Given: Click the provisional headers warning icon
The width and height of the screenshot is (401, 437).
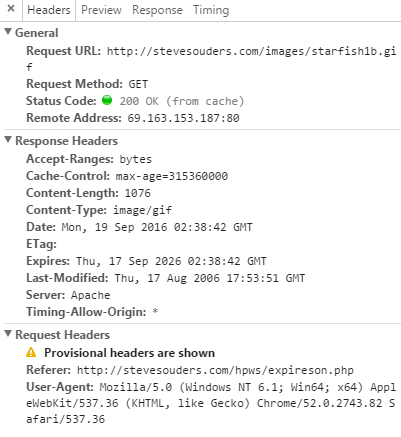Looking at the screenshot, I should click(x=31, y=352).
